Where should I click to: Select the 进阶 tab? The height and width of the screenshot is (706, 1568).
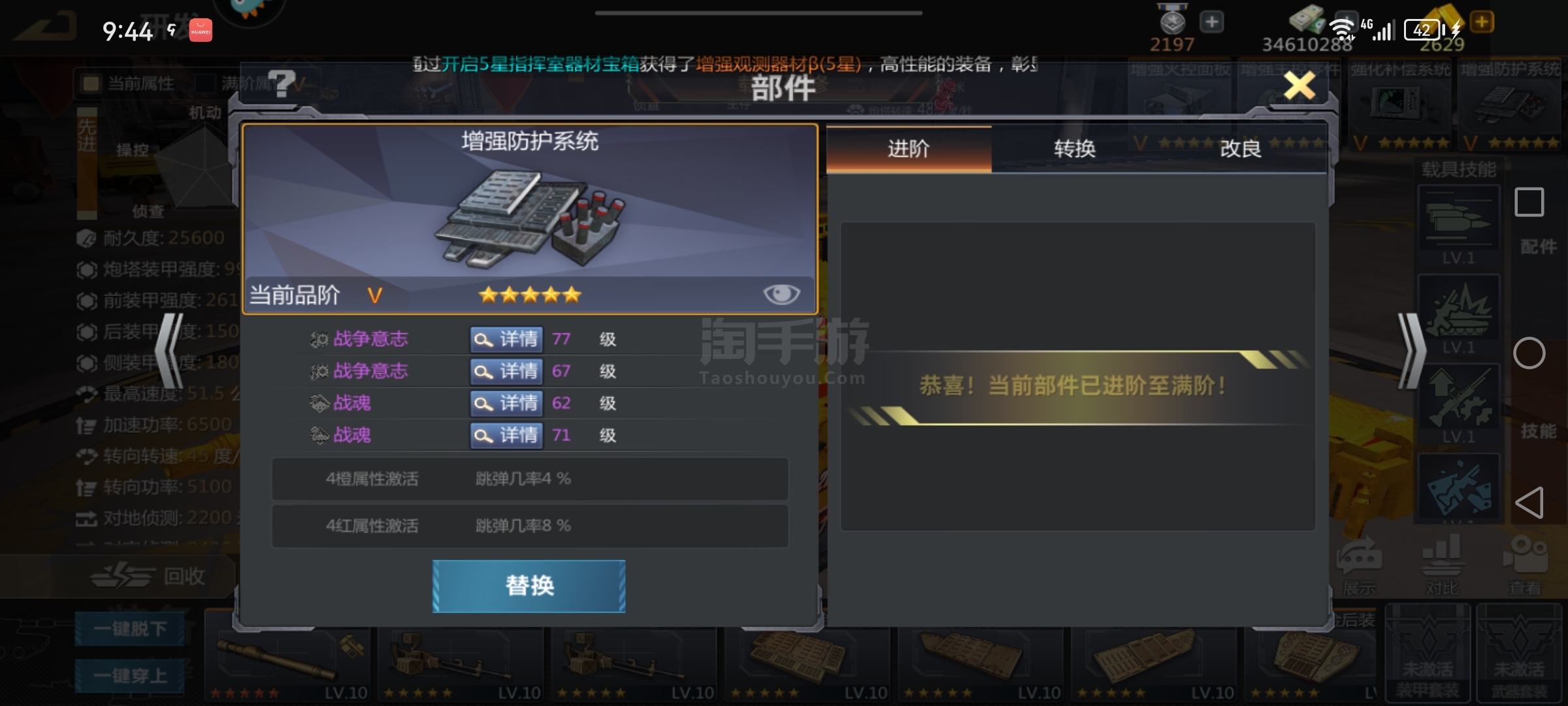(x=909, y=149)
